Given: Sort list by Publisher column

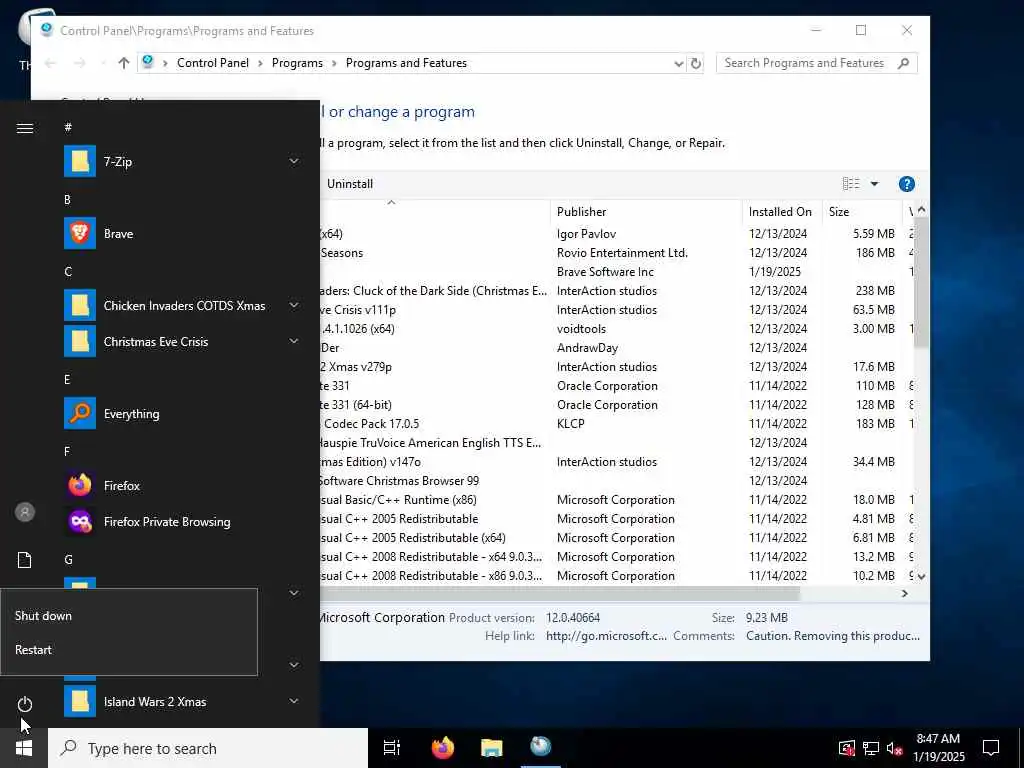Looking at the screenshot, I should tap(646, 212).
